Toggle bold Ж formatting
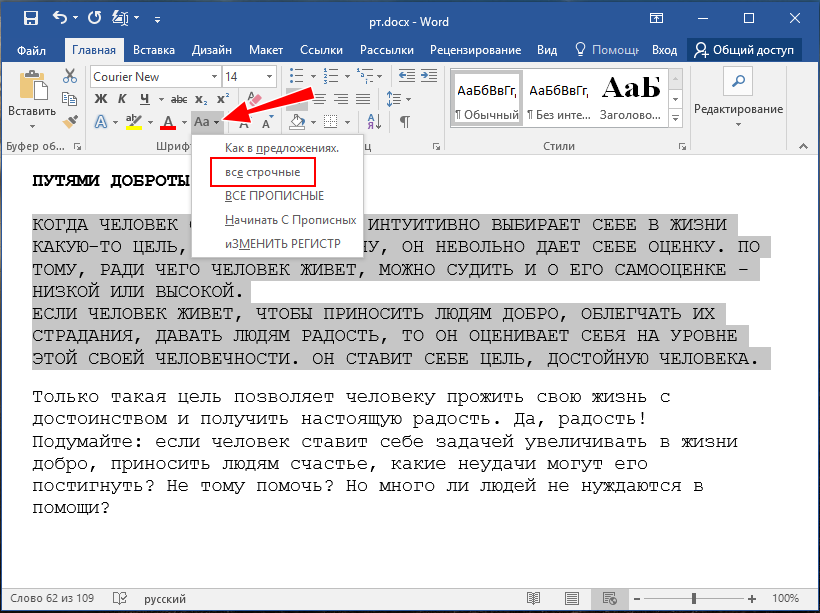 (101, 99)
